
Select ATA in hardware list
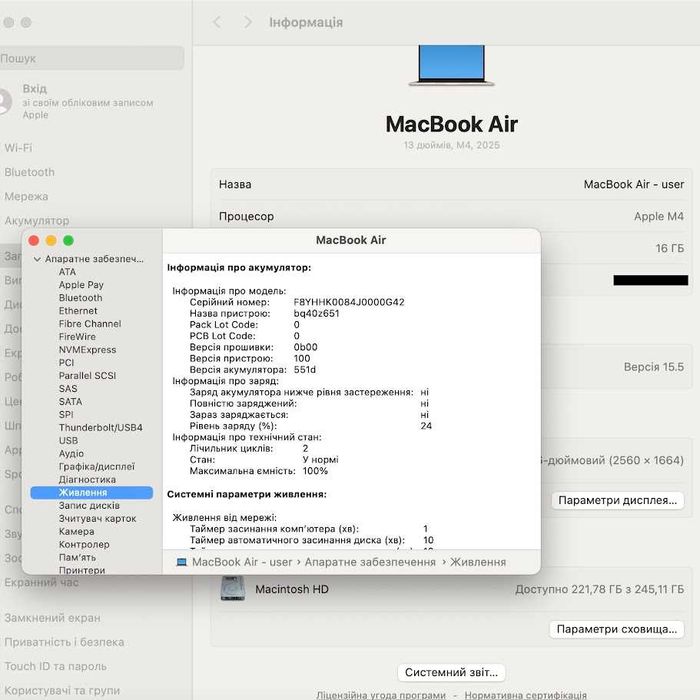(x=67, y=272)
